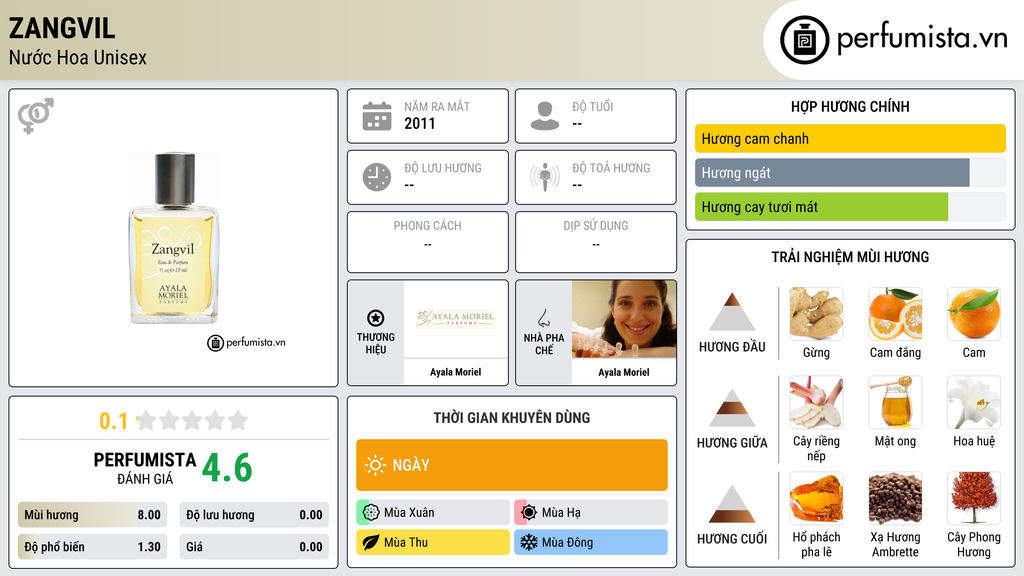Click the 0.1 user rating number
This screenshot has width=1024, height=576.
tap(114, 421)
